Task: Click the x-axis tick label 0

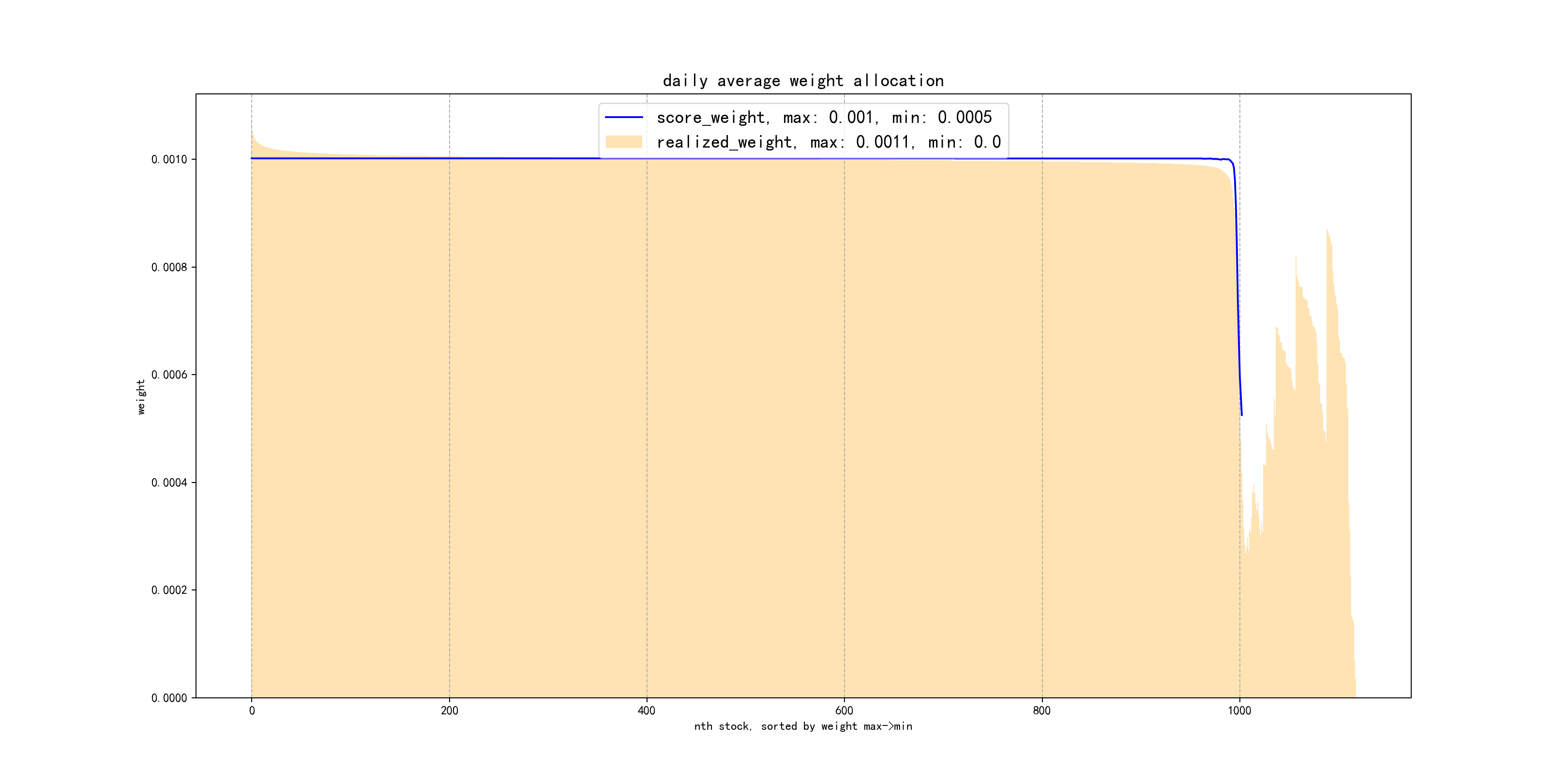Action: click(252, 710)
